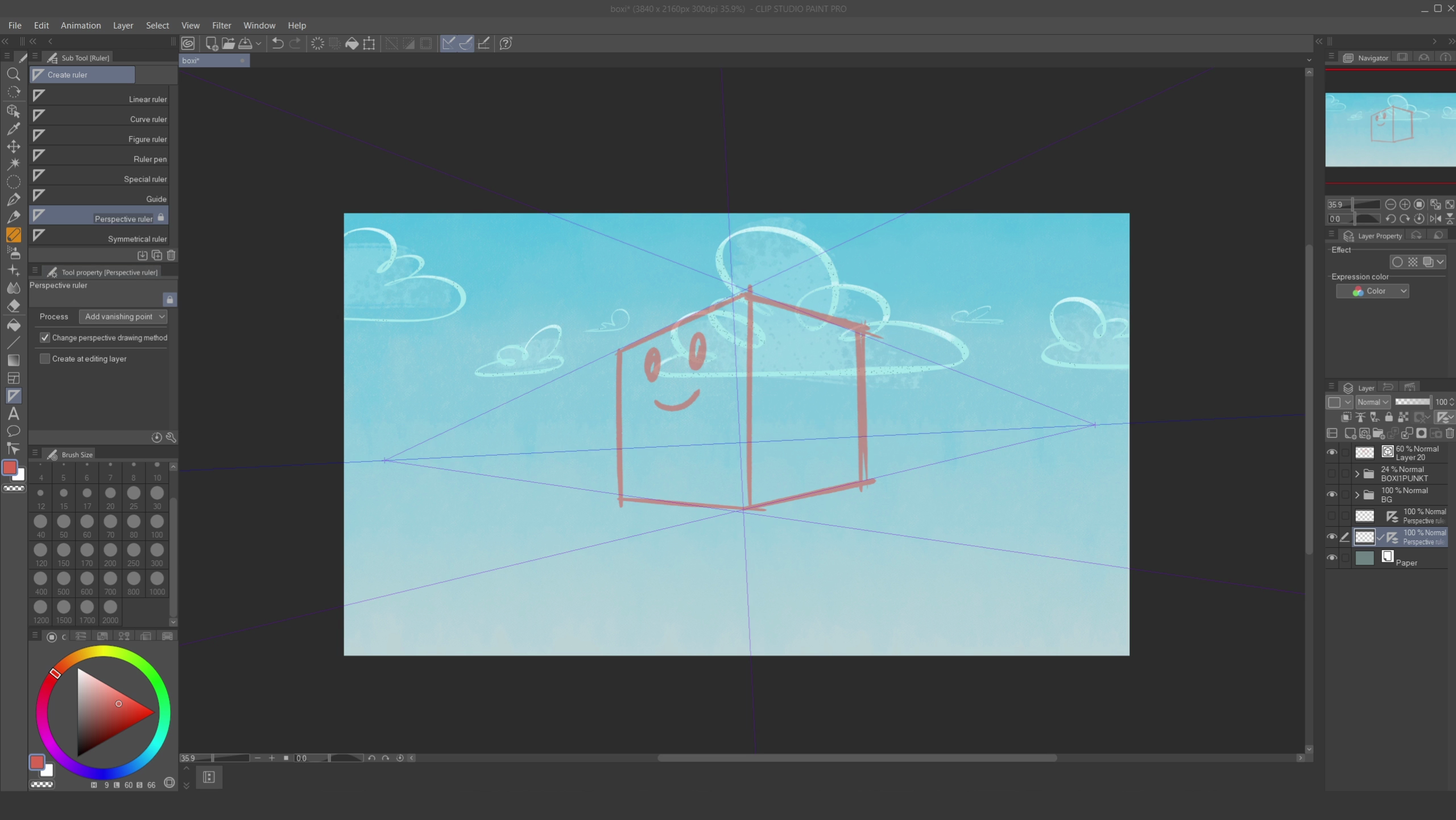Image resolution: width=1456 pixels, height=820 pixels.
Task: Select the Fill bucket tool
Action: [14, 325]
